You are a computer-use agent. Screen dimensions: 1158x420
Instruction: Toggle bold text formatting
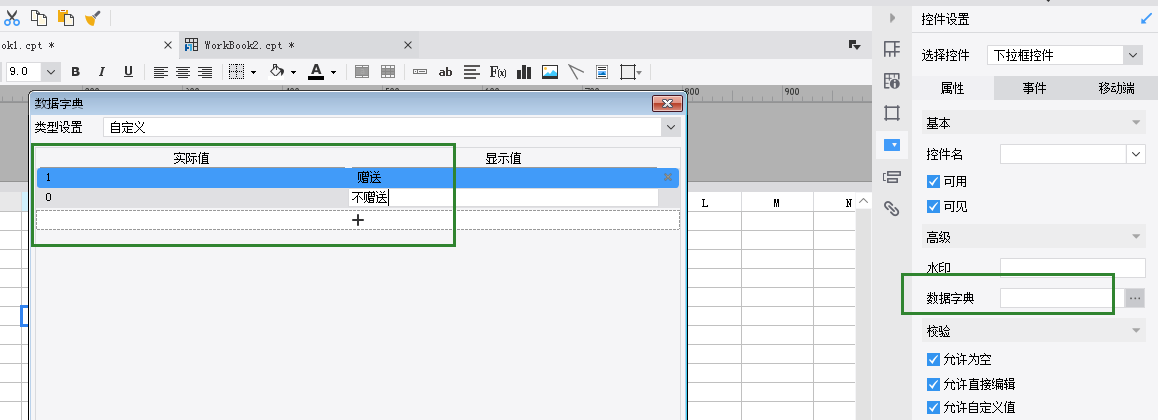click(75, 72)
